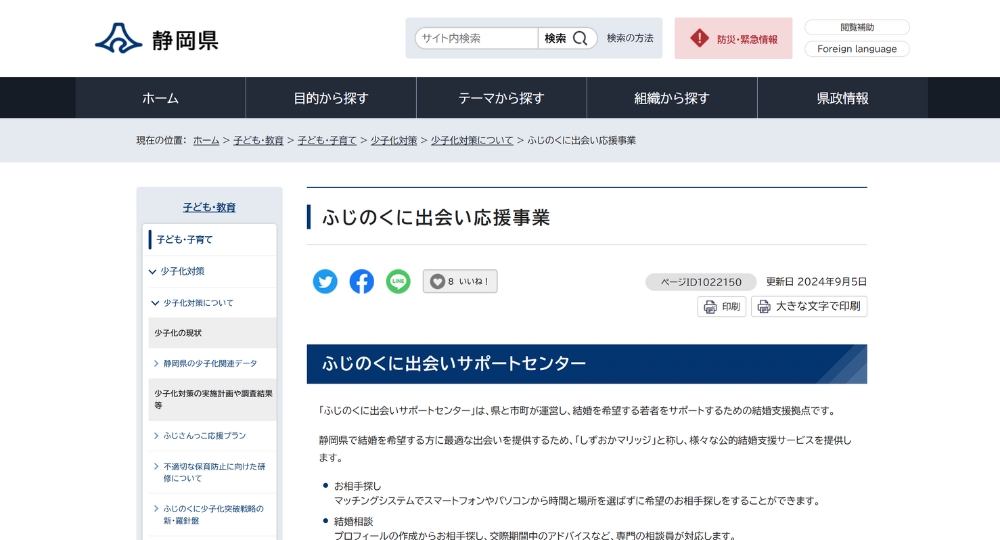This screenshot has width=1000, height=540.
Task: Click the Shizuoka Prefecture logo
Action: (157, 39)
